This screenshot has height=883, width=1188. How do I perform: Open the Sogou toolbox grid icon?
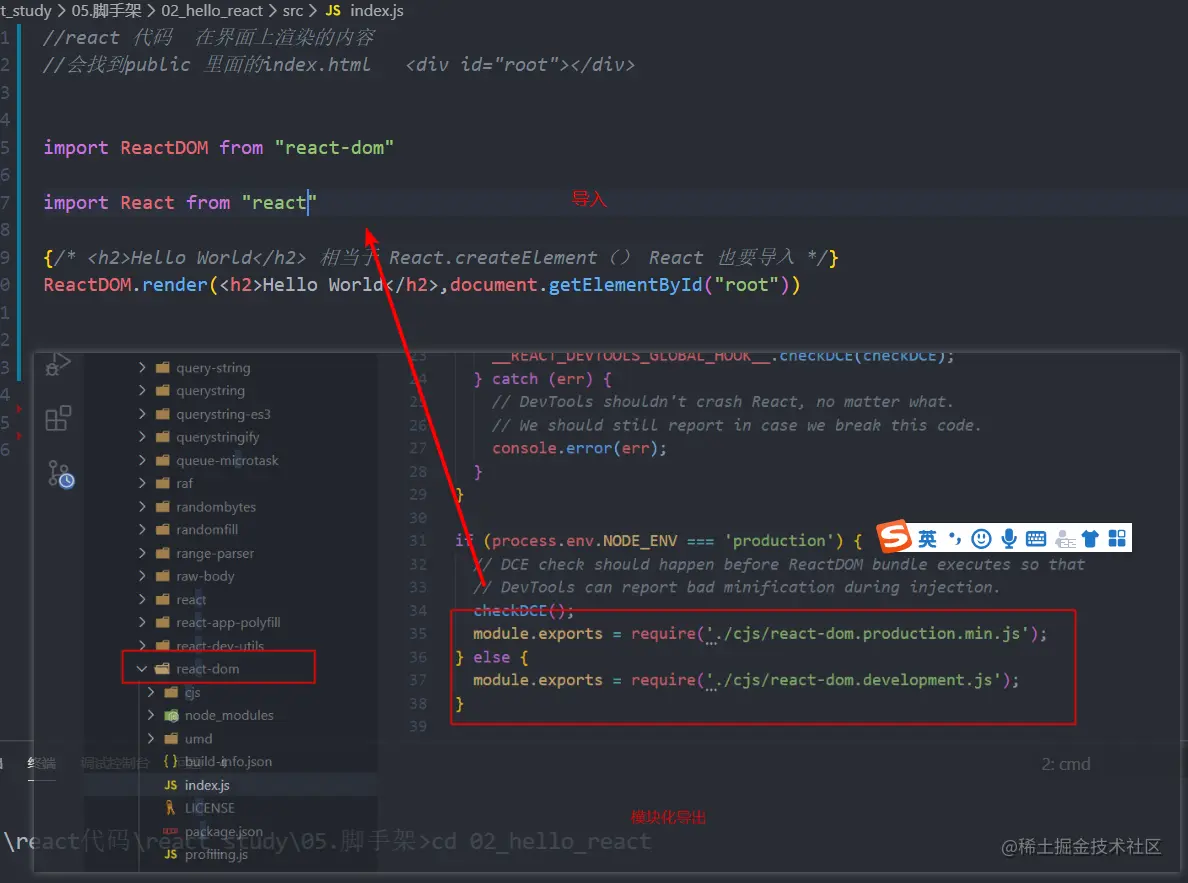tap(1117, 539)
